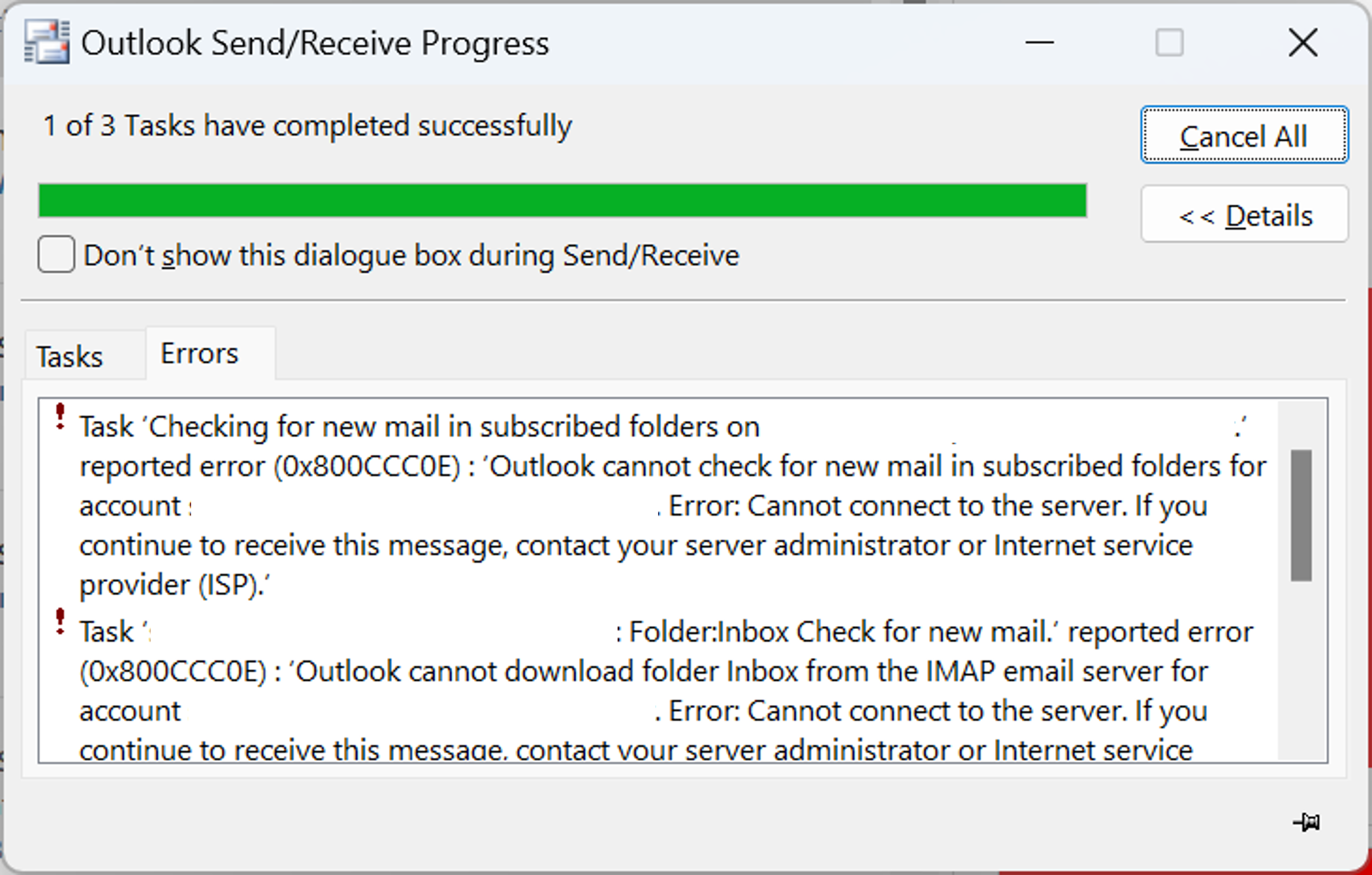Image resolution: width=1372 pixels, height=875 pixels.
Task: Collapse the dialog using the Details button
Action: point(1244,215)
